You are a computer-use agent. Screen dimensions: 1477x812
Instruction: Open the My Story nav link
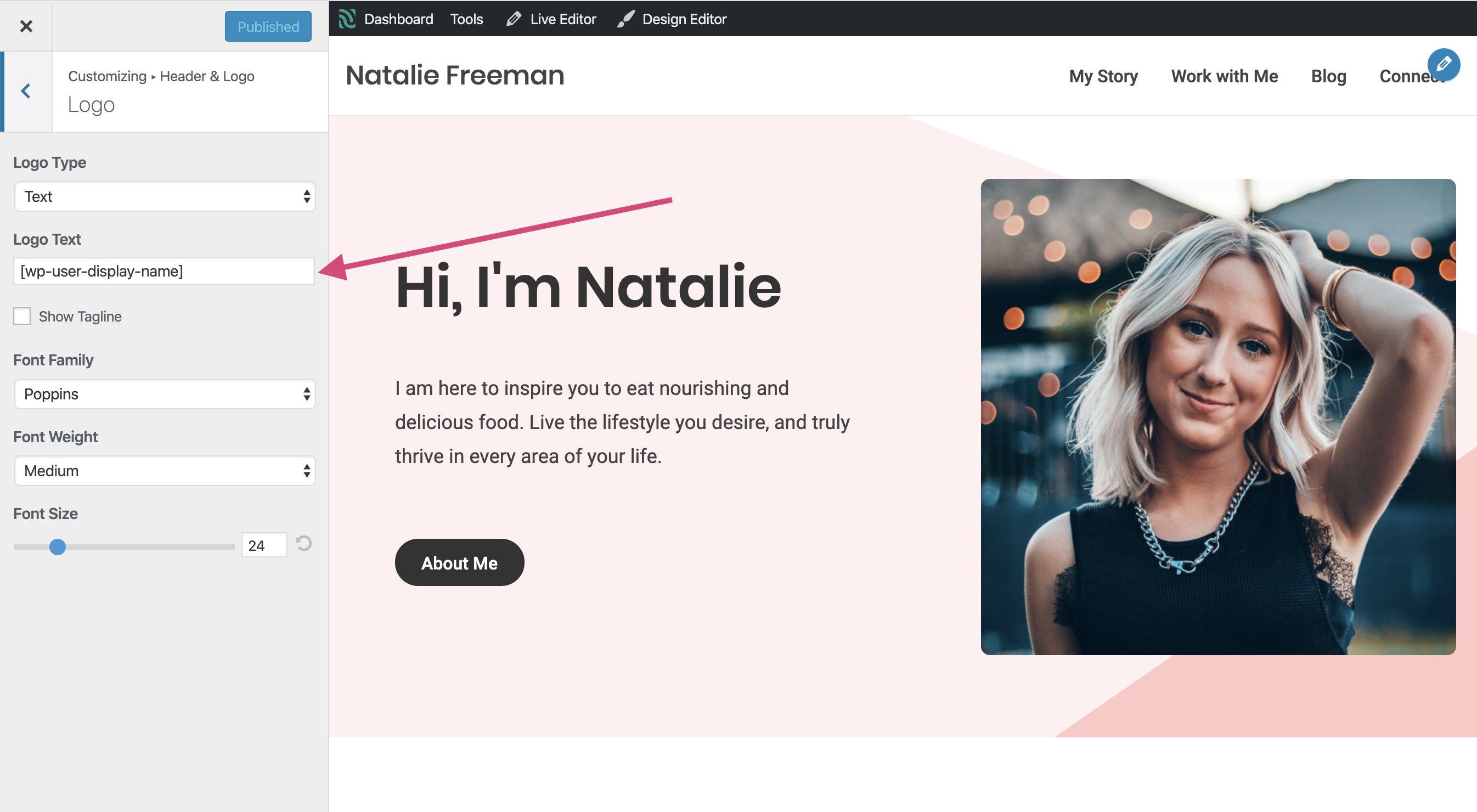coord(1103,76)
